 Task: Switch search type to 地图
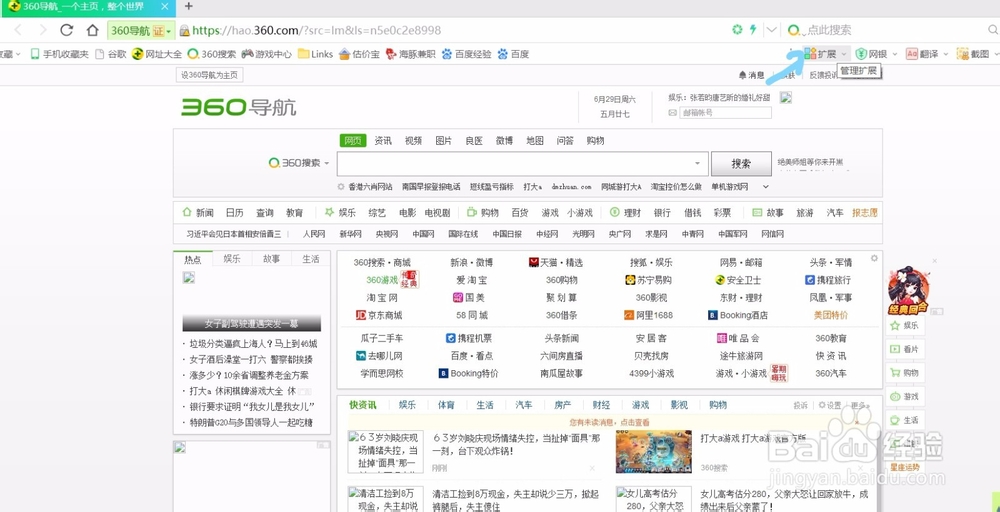[535, 141]
